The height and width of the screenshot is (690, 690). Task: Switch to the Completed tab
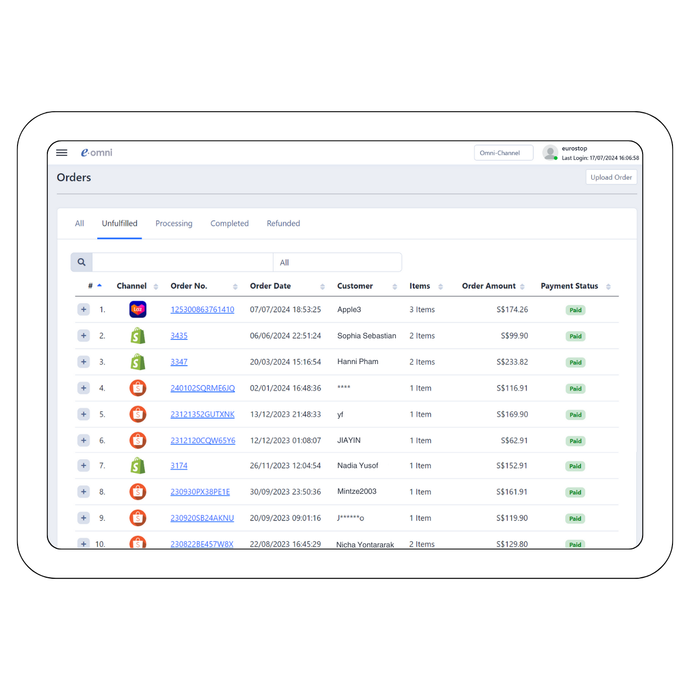(229, 224)
